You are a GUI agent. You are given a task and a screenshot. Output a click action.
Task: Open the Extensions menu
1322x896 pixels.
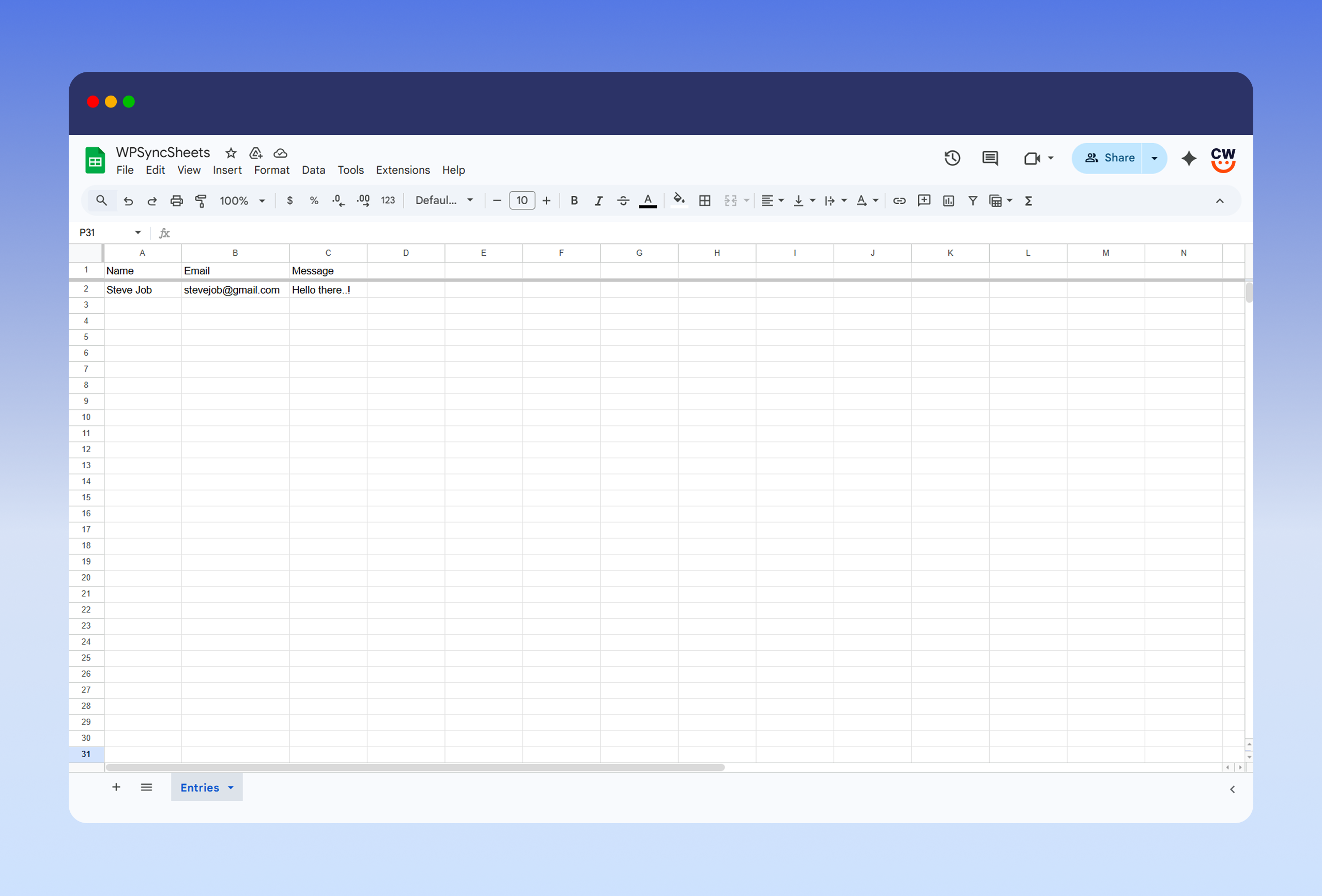403,170
